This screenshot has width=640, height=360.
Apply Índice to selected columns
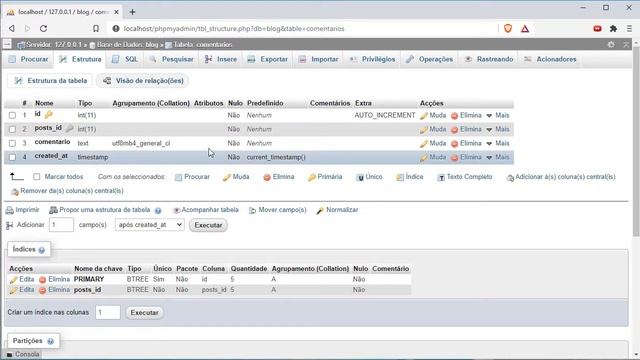coord(410,177)
